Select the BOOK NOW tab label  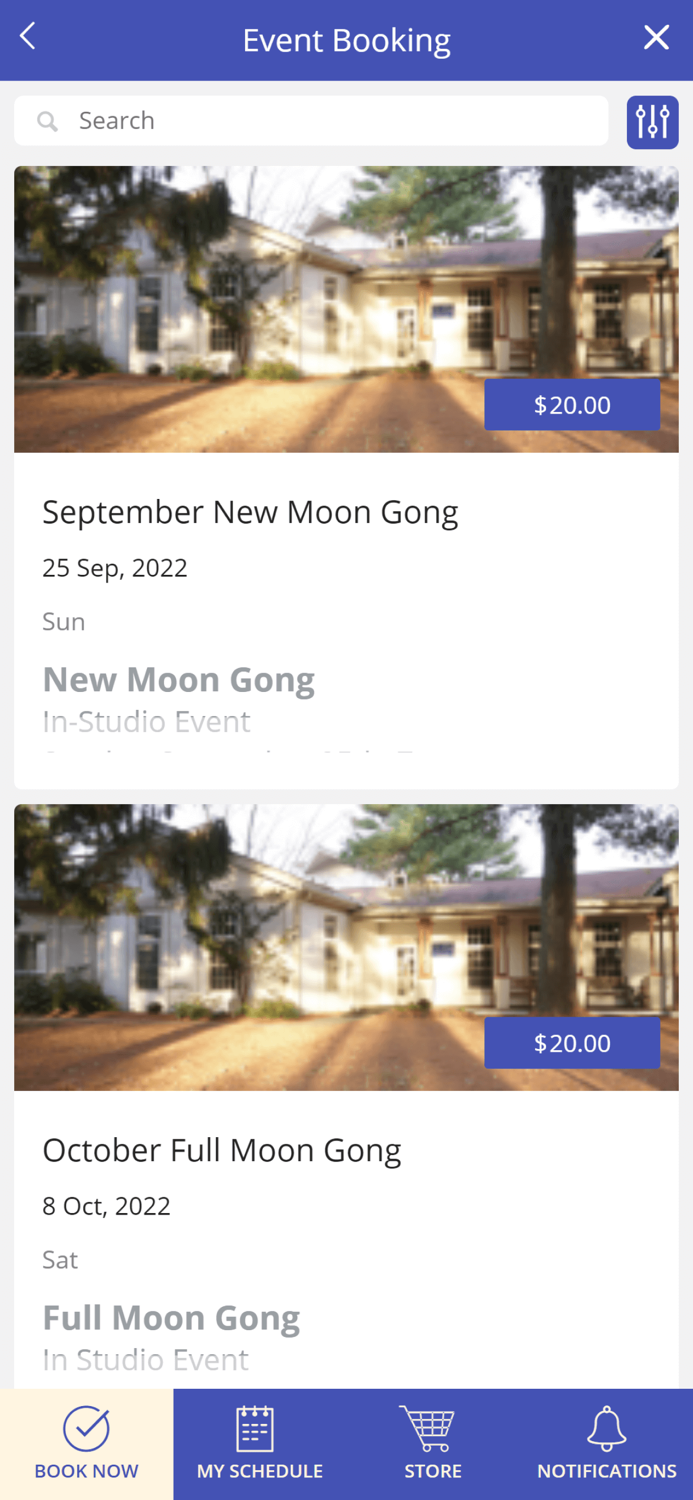tap(87, 1471)
